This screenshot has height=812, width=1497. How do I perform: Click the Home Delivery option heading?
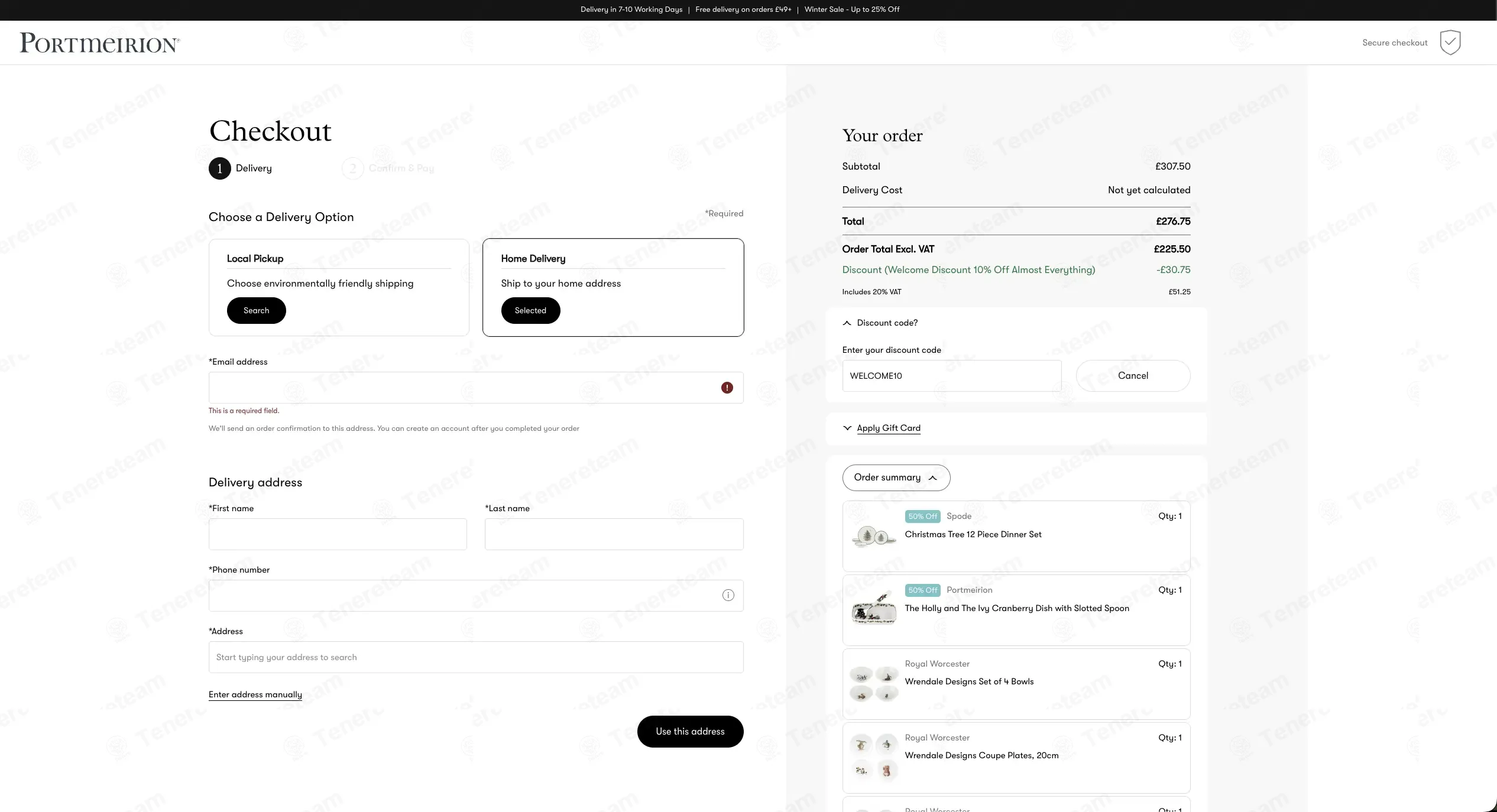tap(533, 259)
